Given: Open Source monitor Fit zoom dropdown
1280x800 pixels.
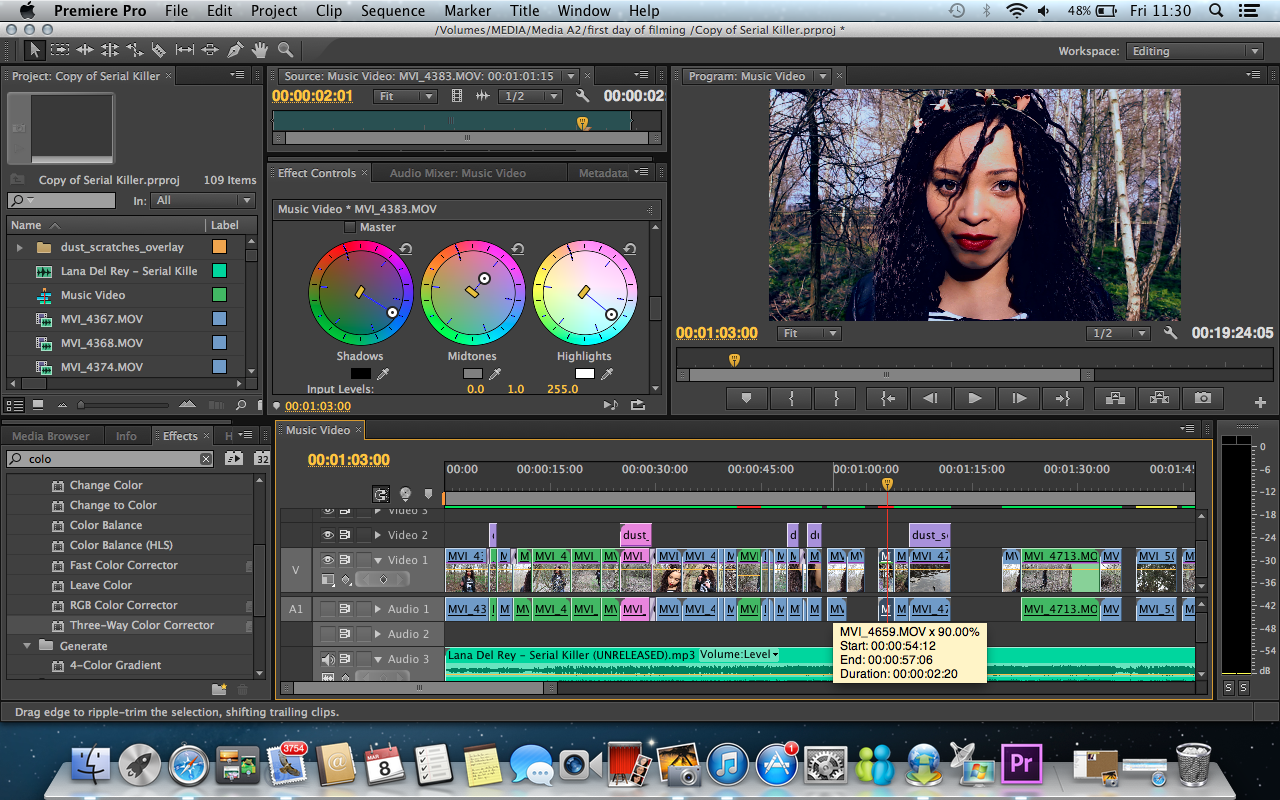Looking at the screenshot, I should coord(405,96).
